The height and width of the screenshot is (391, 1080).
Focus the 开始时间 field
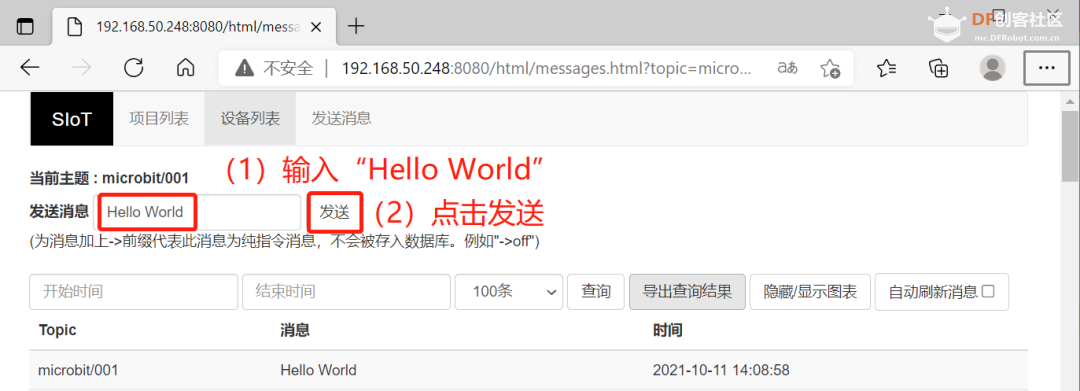[x=134, y=291]
